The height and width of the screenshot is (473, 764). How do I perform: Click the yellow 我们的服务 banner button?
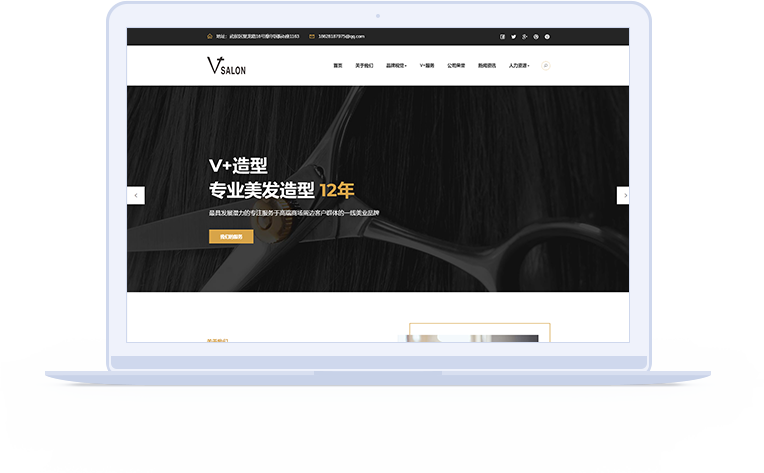click(231, 237)
